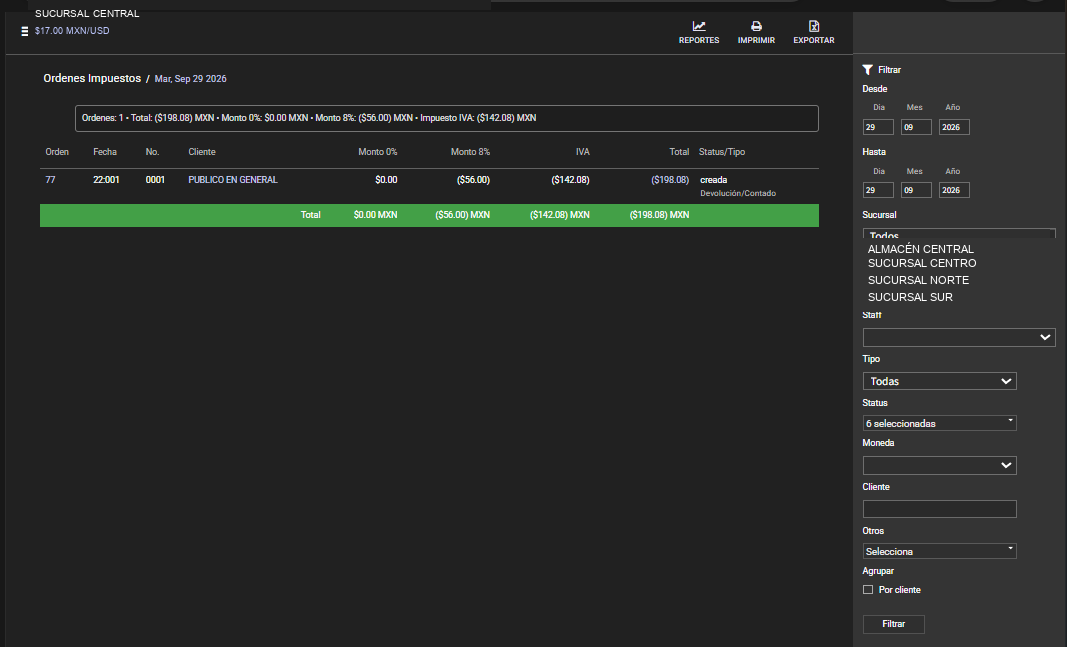1067x647 pixels.
Task: Click the order time 22:001
Action: (x=106, y=180)
